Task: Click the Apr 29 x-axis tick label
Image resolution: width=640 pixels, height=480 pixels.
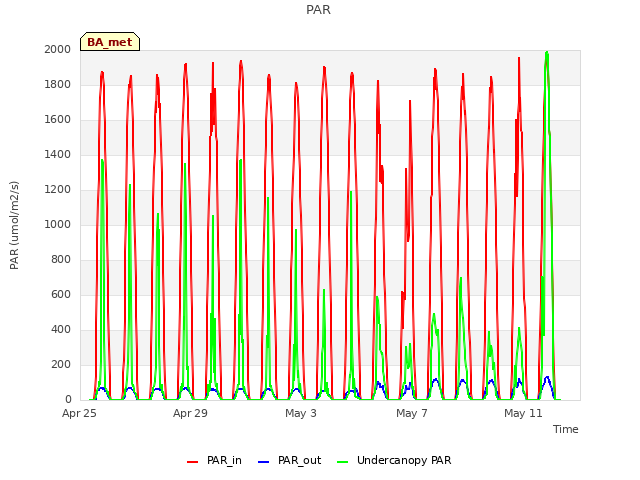Action: click(x=190, y=413)
